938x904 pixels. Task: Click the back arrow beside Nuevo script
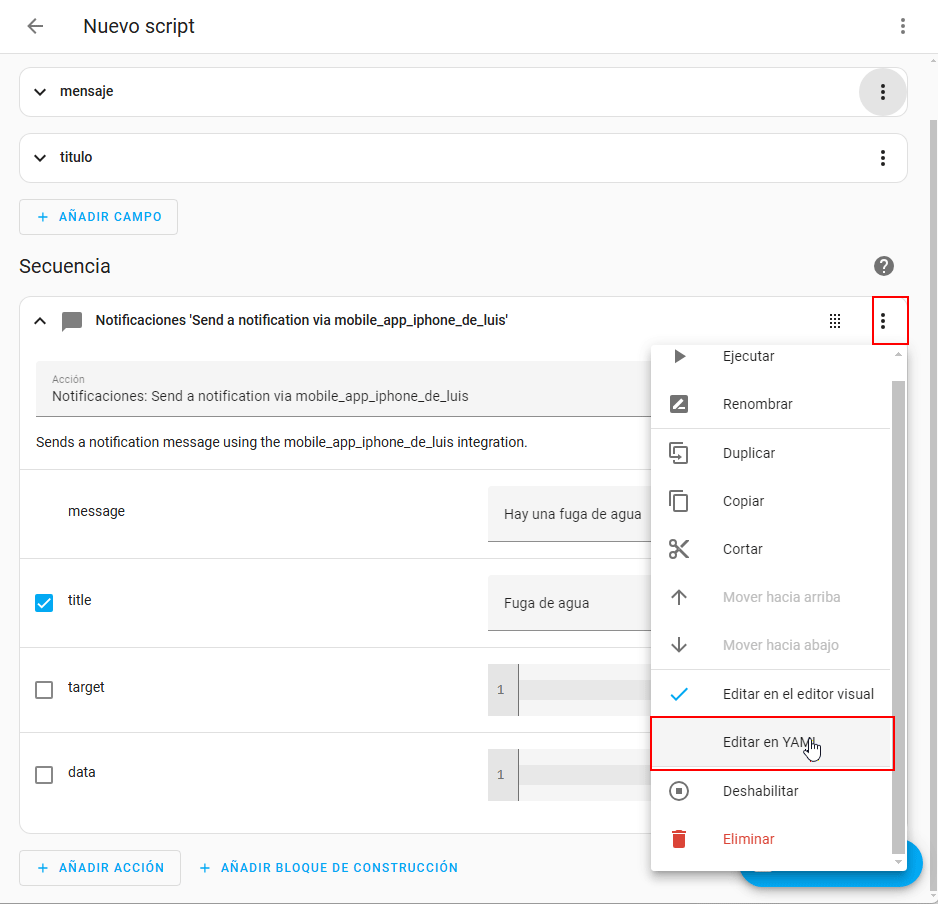(35, 27)
